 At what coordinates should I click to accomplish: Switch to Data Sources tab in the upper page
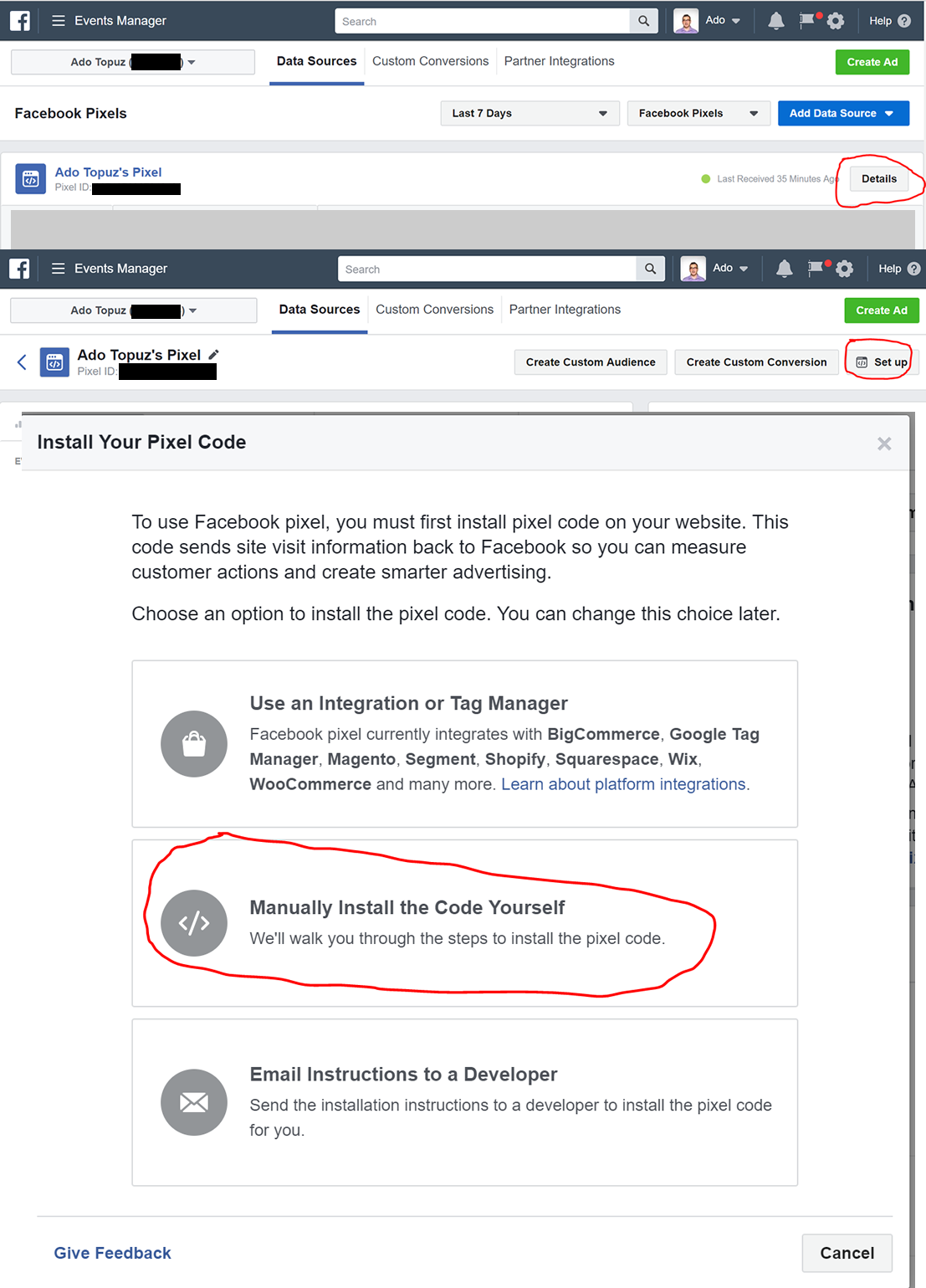point(317,61)
